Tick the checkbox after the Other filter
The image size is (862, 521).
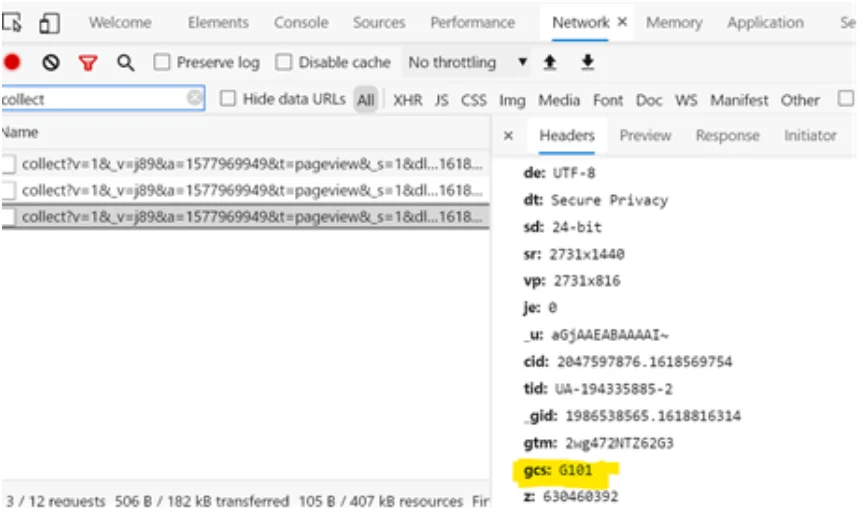[x=846, y=98]
